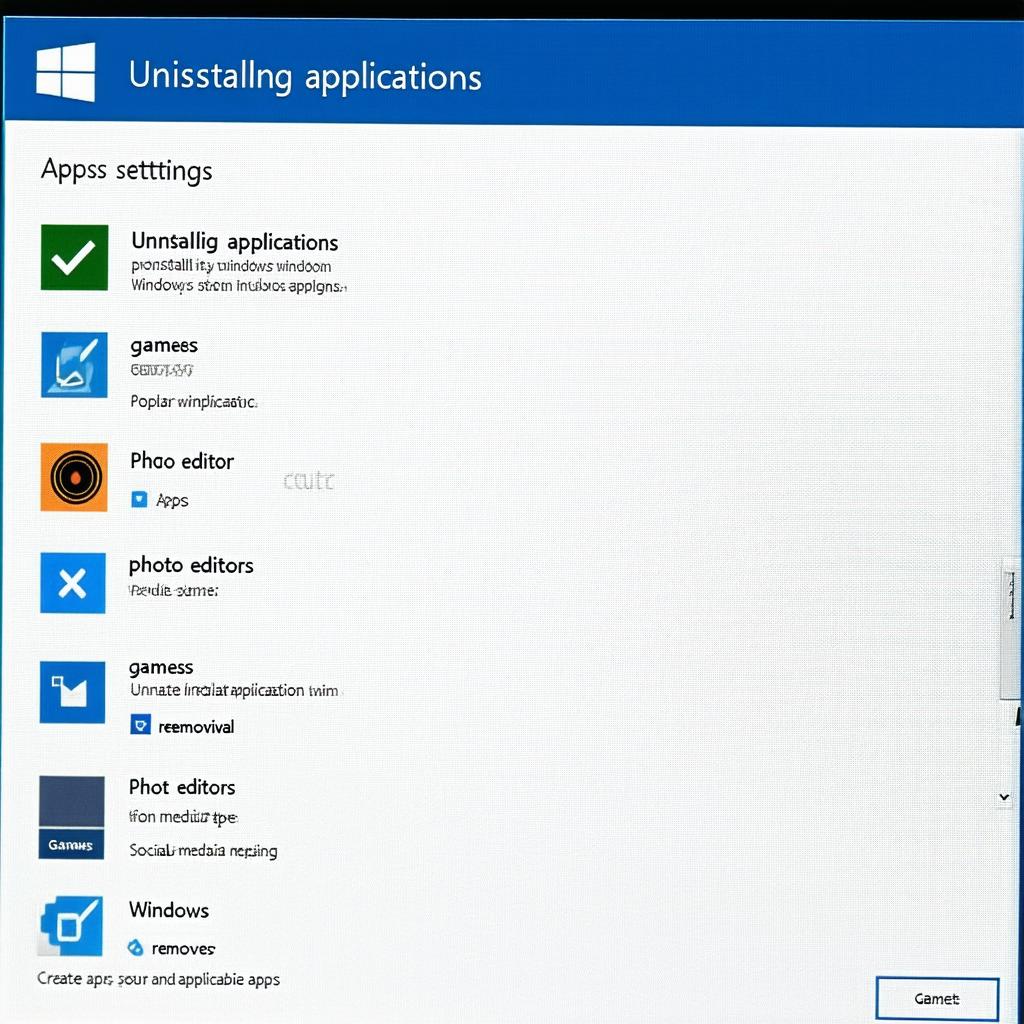The width and height of the screenshot is (1024, 1024).
Task: Click the Create apps footer text
Action: point(158,979)
